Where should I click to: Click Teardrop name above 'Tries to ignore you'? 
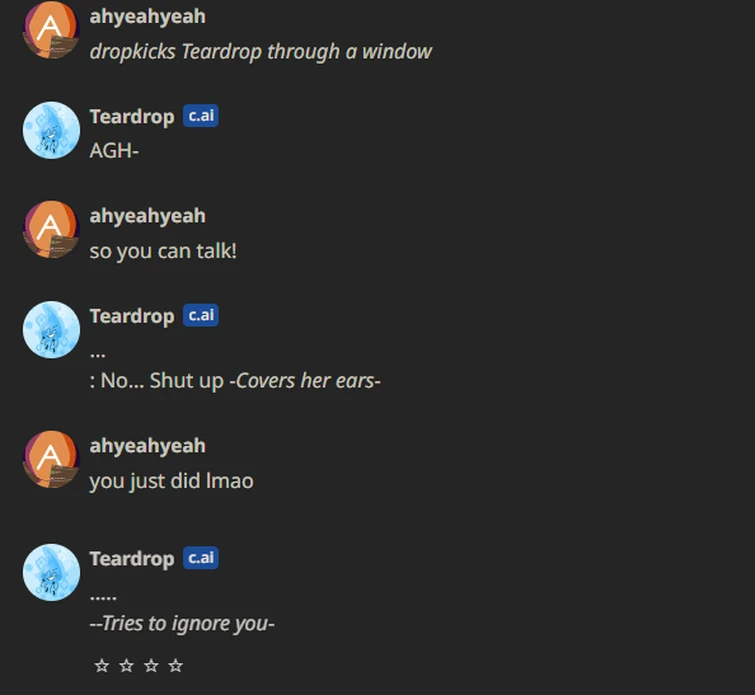pyautogui.click(x=132, y=559)
